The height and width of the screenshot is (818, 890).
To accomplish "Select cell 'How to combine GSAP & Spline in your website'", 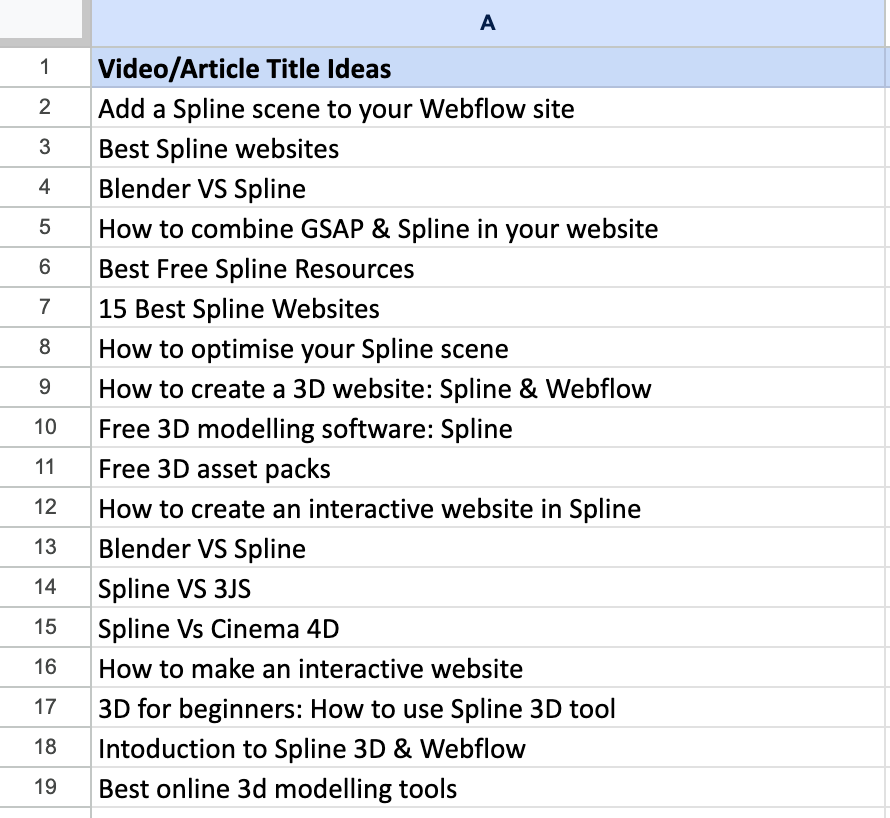I will click(490, 228).
